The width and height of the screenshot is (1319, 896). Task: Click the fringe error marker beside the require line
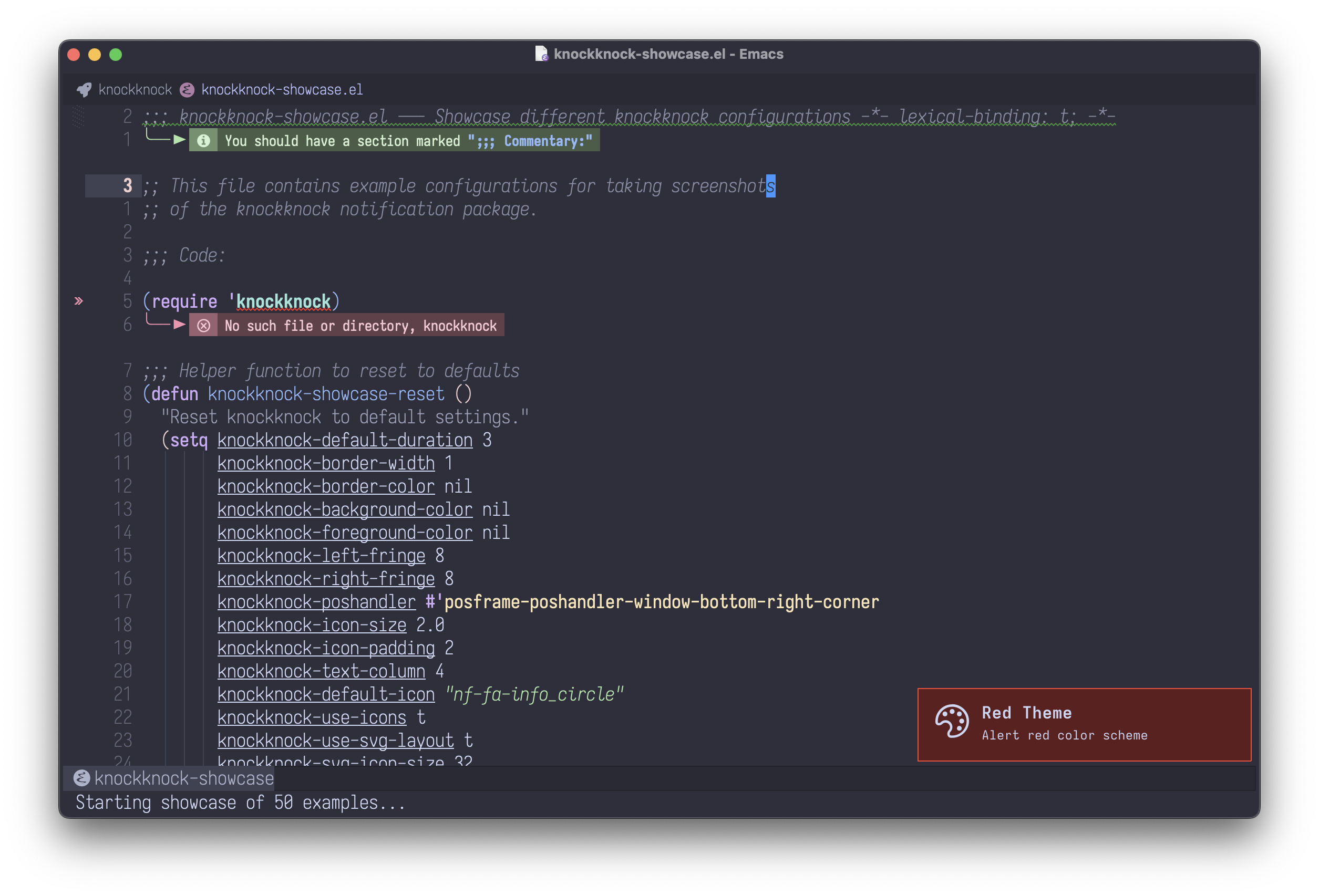(x=79, y=301)
